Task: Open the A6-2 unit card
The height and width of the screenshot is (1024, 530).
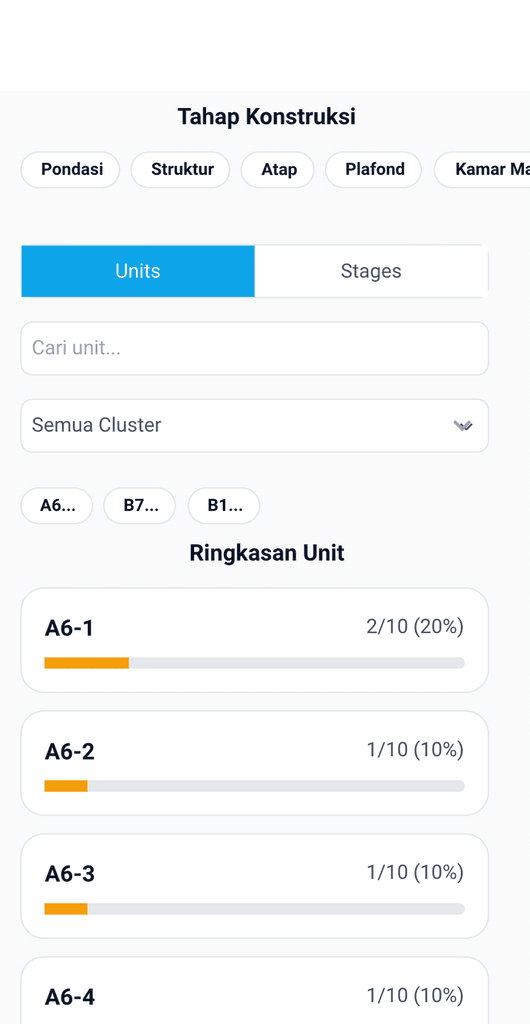Action: click(x=255, y=763)
